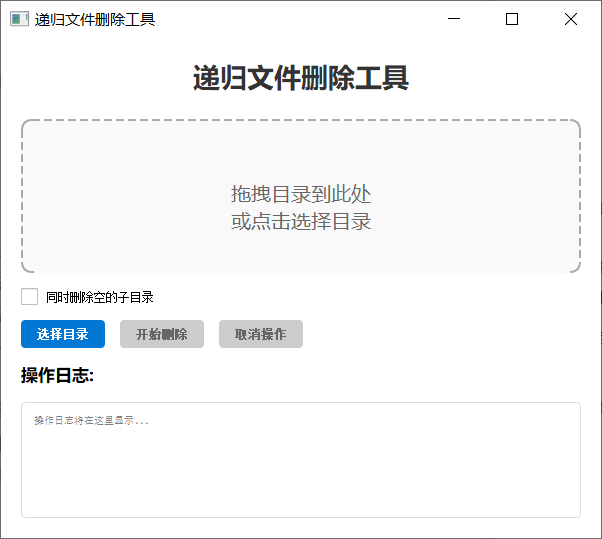Click the 或点击选择目录 text
602x539 pixels.
click(301, 222)
